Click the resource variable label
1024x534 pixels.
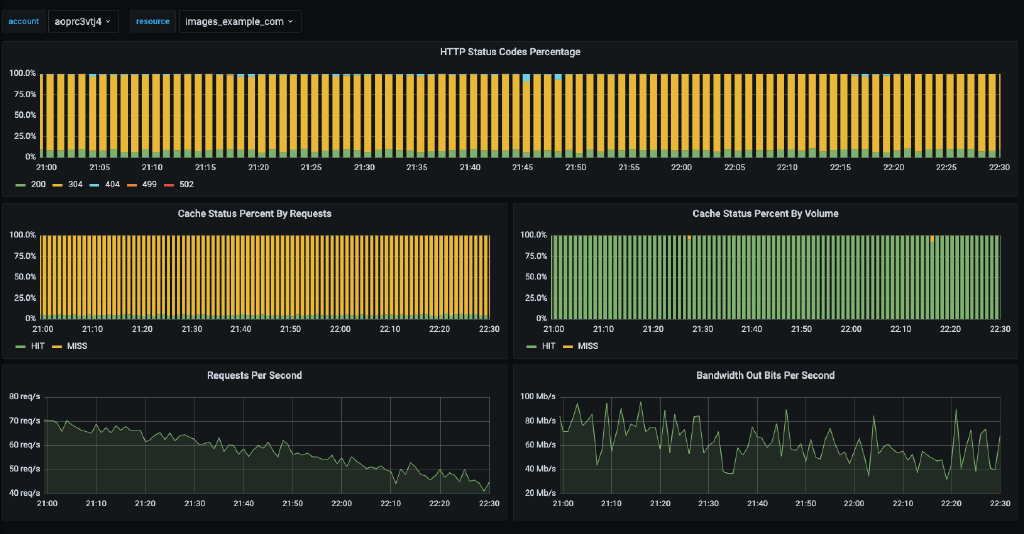click(x=153, y=21)
